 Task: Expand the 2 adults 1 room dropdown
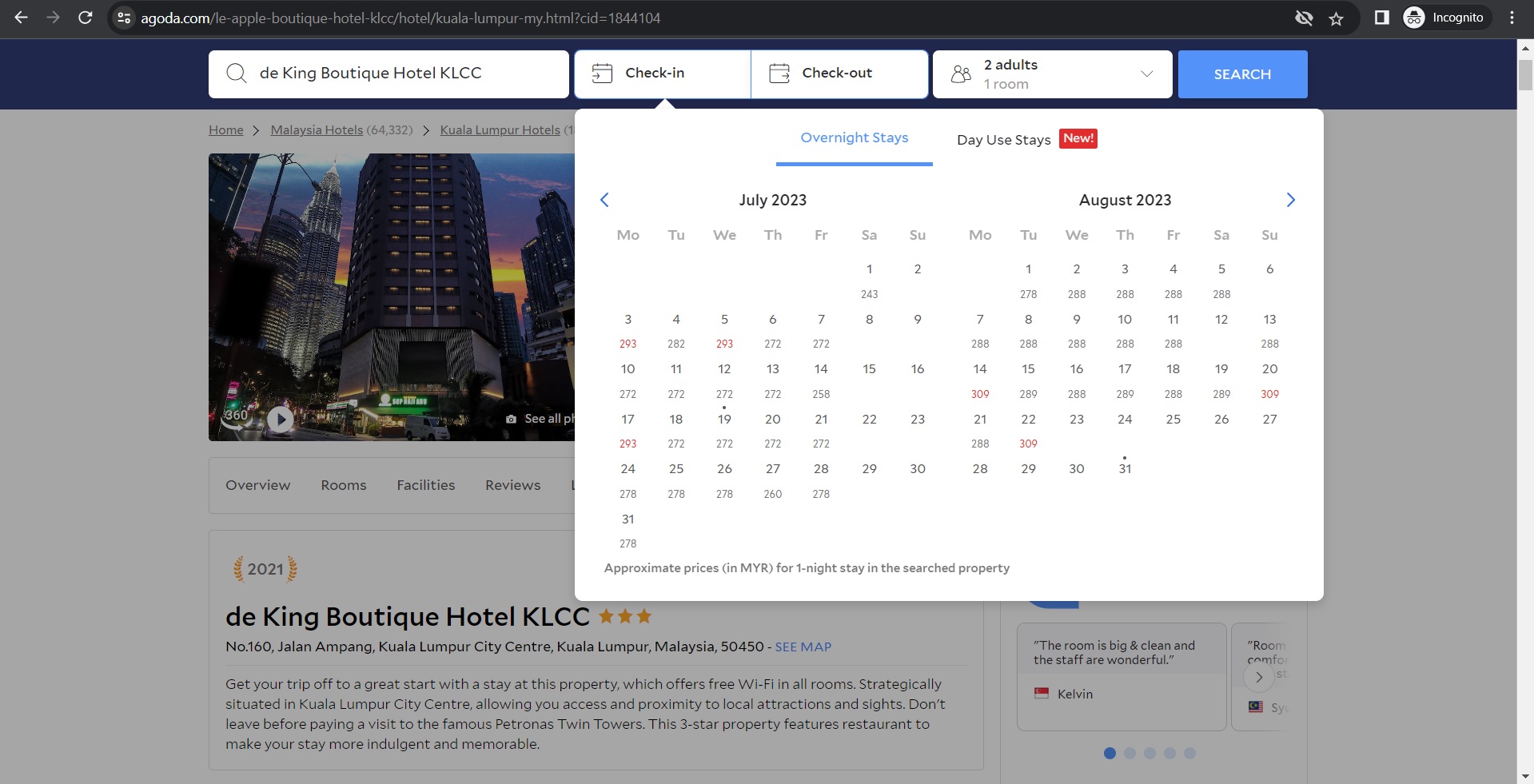pos(1146,74)
